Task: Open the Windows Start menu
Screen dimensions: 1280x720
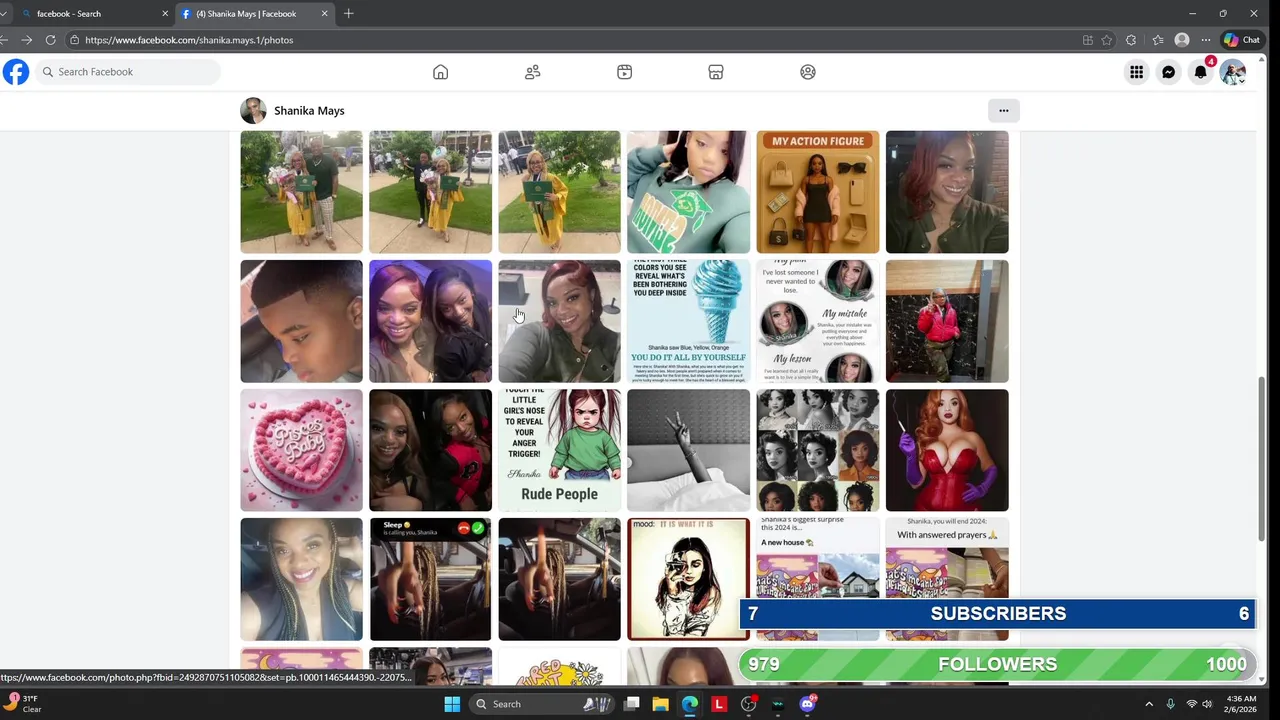Action: pos(452,704)
